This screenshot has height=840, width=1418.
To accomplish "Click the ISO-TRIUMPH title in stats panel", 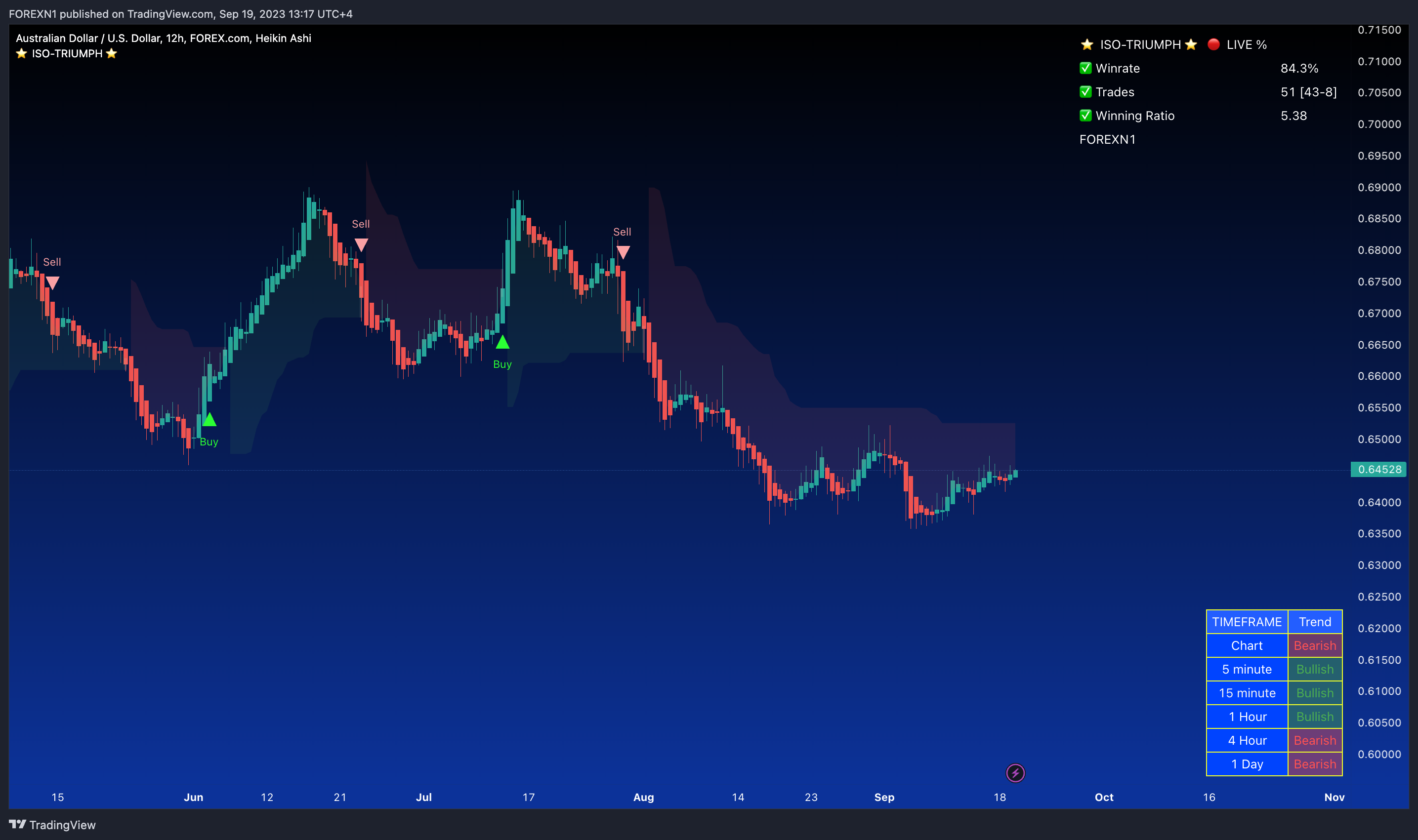I will (x=1140, y=44).
